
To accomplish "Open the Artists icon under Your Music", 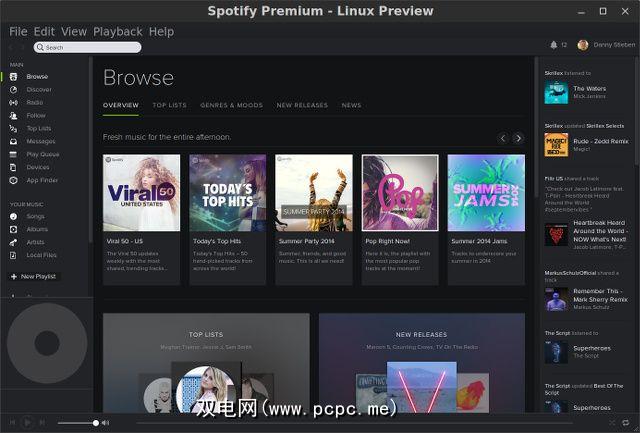I will point(13,242).
